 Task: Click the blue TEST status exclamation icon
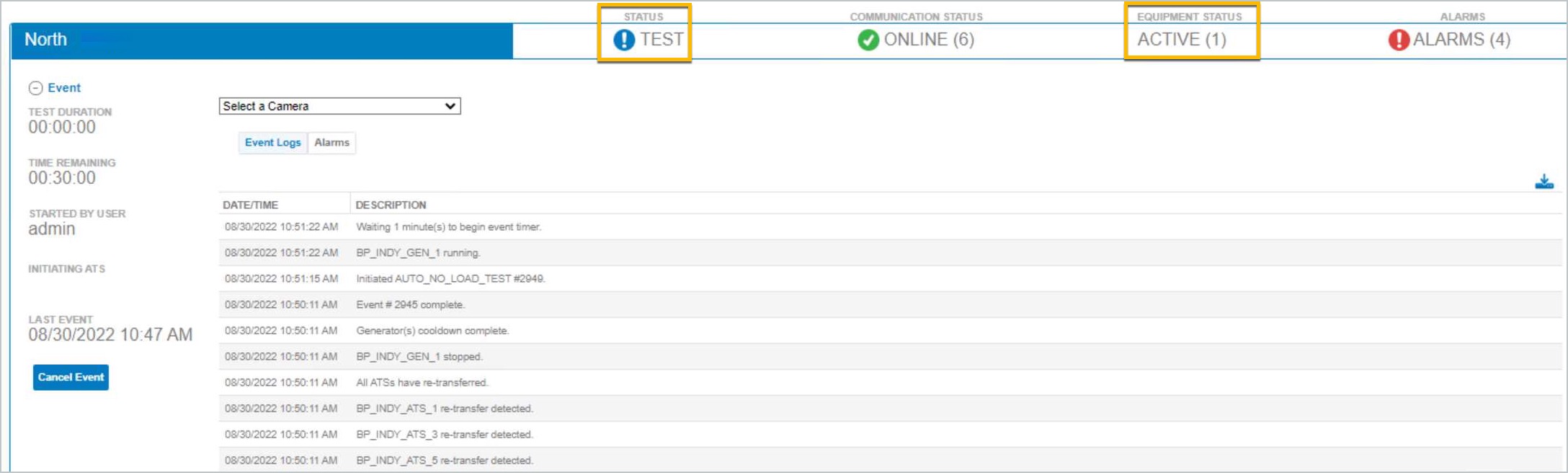[624, 40]
